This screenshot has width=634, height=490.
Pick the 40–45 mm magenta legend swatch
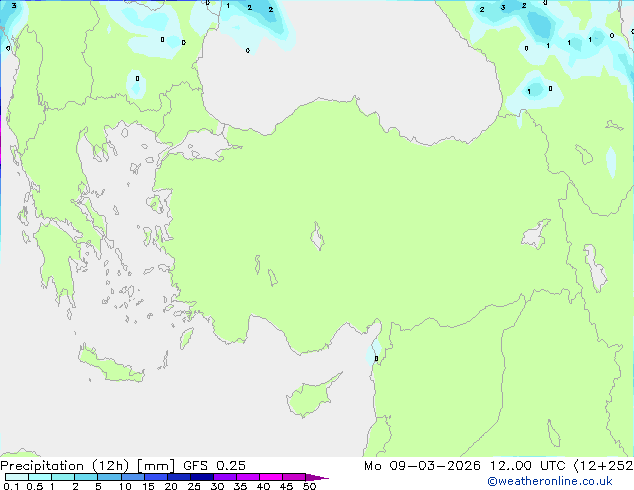(271, 477)
